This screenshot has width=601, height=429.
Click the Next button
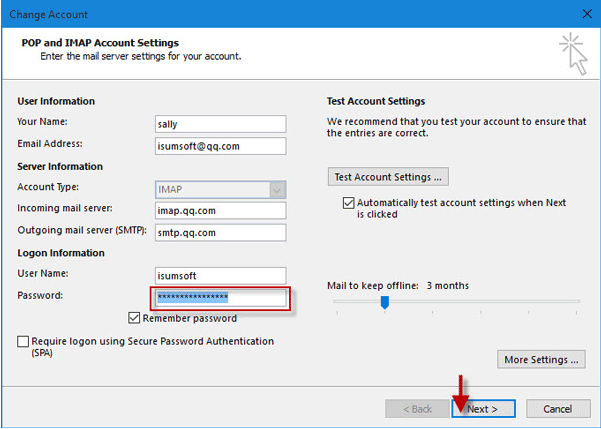click(483, 409)
